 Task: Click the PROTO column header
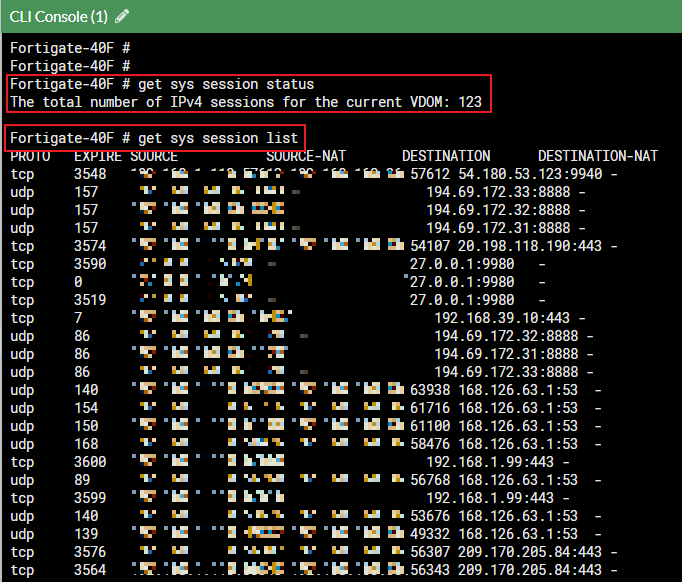click(30, 156)
